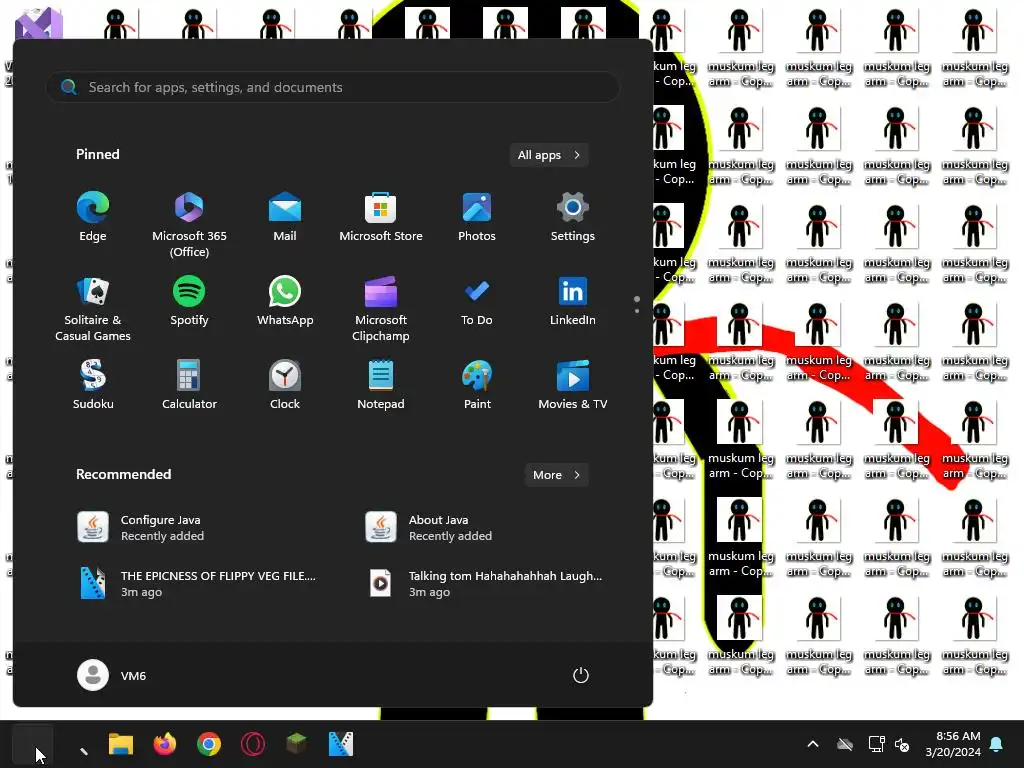Open Talking tom Hahahahahhah Laugh file
This screenshot has height=768, width=1024.
click(x=483, y=583)
